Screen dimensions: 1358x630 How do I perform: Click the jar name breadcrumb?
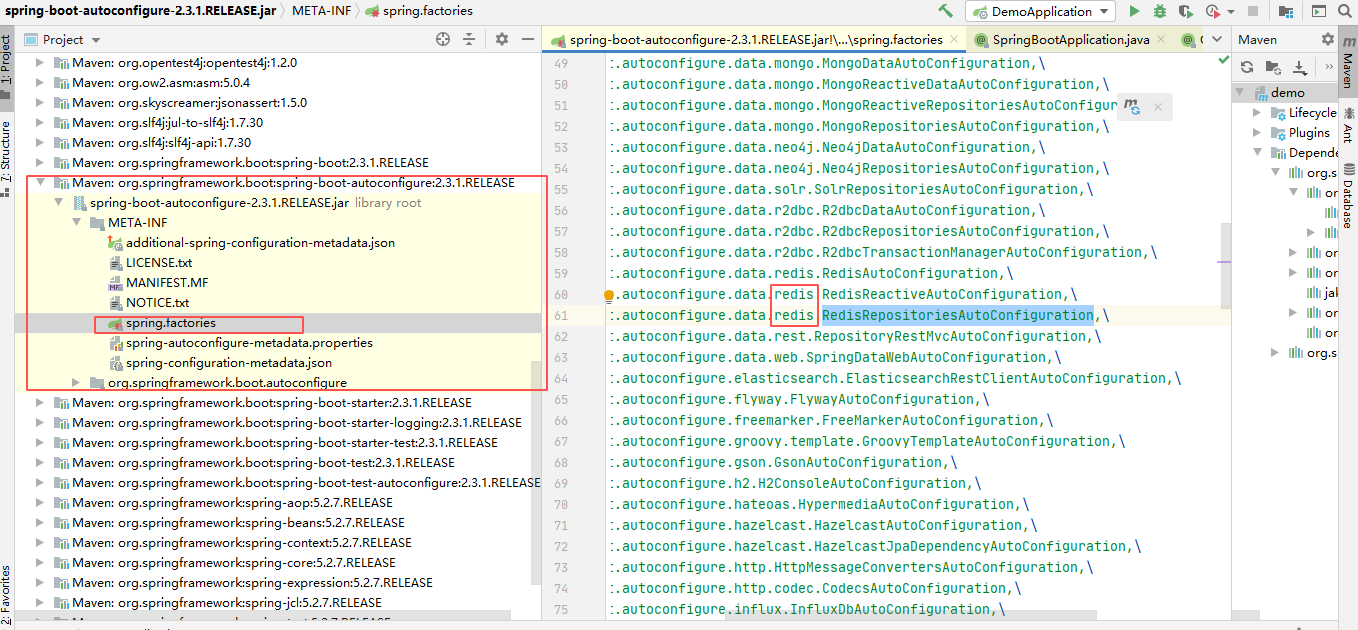140,11
